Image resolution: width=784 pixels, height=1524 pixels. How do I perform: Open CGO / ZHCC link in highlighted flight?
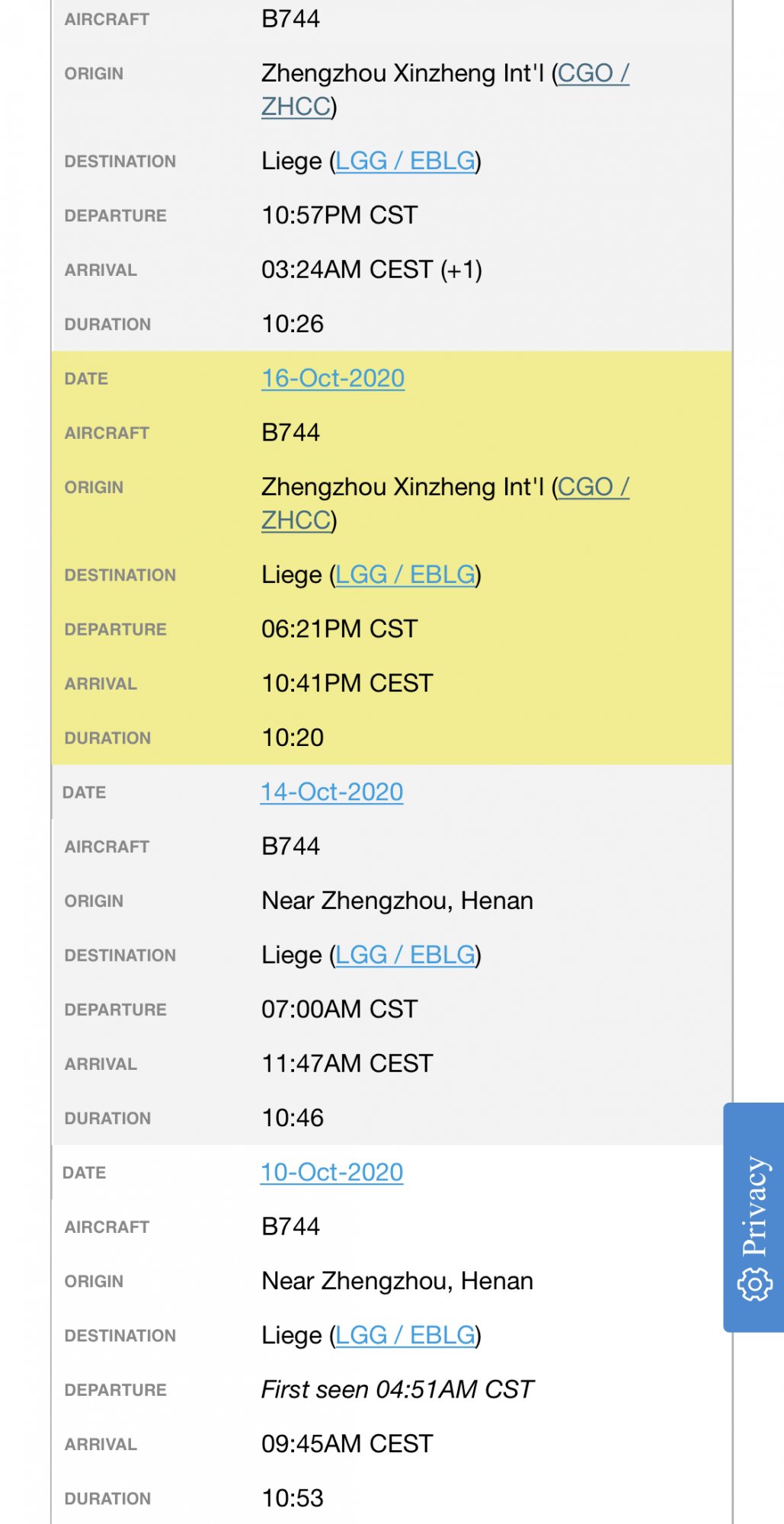(x=445, y=503)
